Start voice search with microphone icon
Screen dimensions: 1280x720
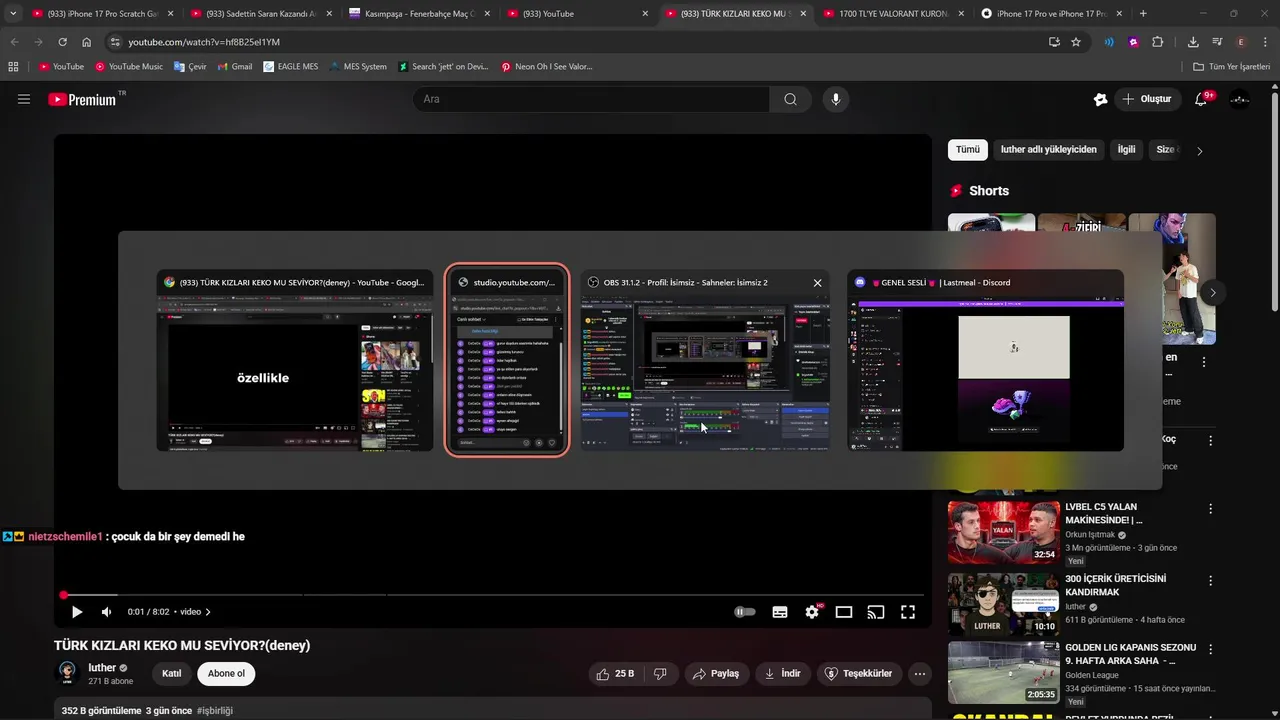tap(836, 99)
